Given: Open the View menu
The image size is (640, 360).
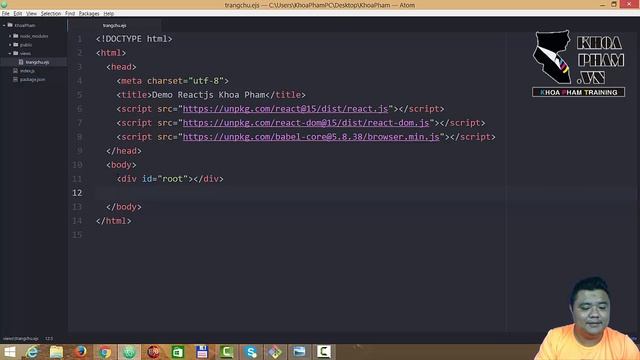Looking at the screenshot, I should pyautogui.click(x=31, y=13).
